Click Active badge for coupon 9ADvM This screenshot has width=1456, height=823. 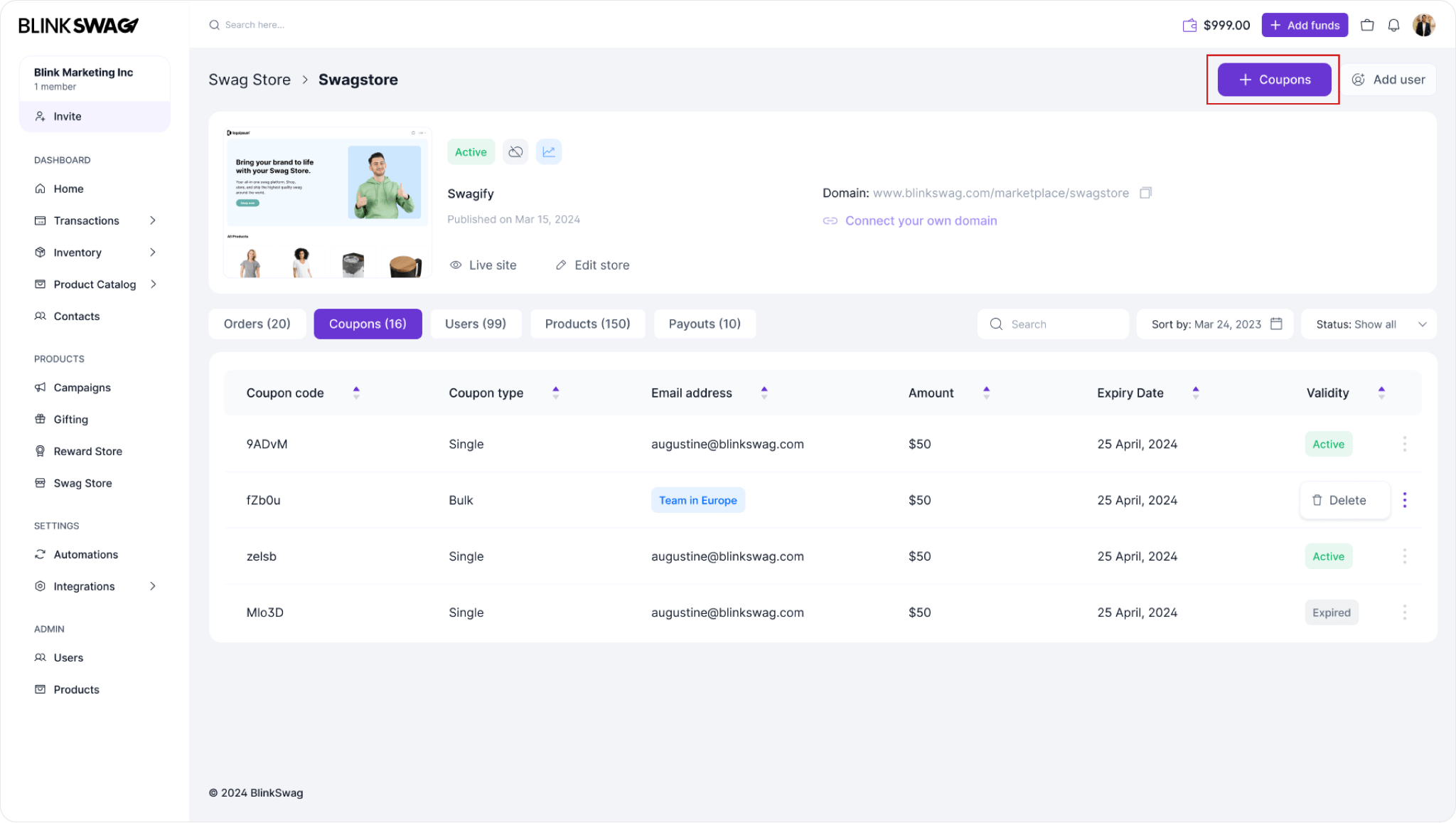point(1328,444)
